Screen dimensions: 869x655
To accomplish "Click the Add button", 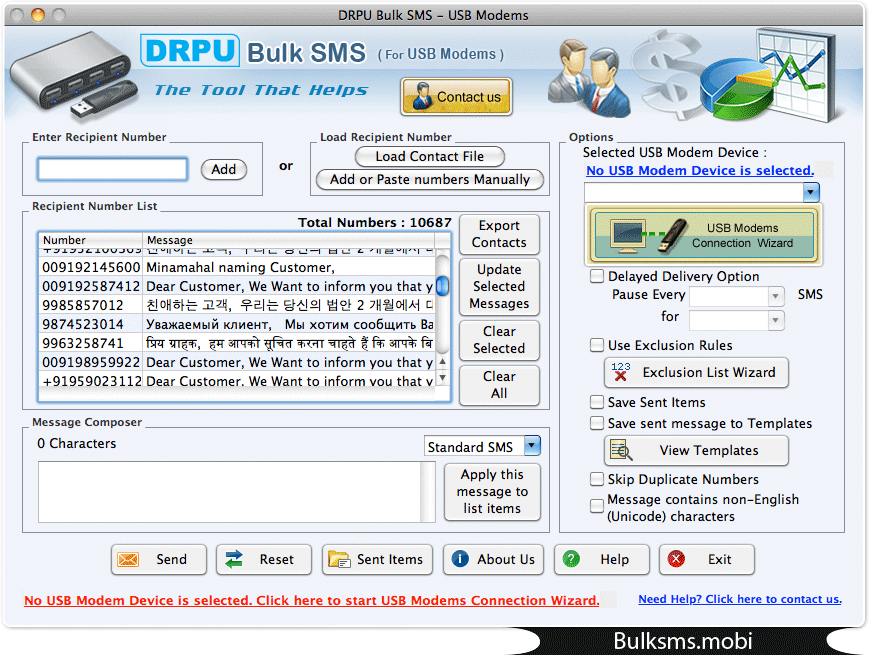I will pos(223,169).
